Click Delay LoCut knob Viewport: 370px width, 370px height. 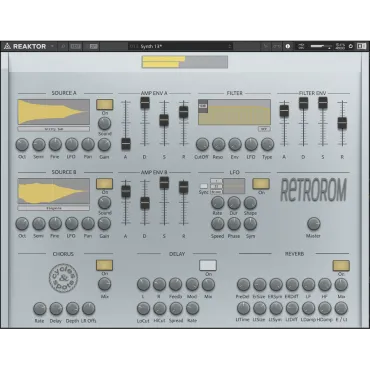coord(143,309)
